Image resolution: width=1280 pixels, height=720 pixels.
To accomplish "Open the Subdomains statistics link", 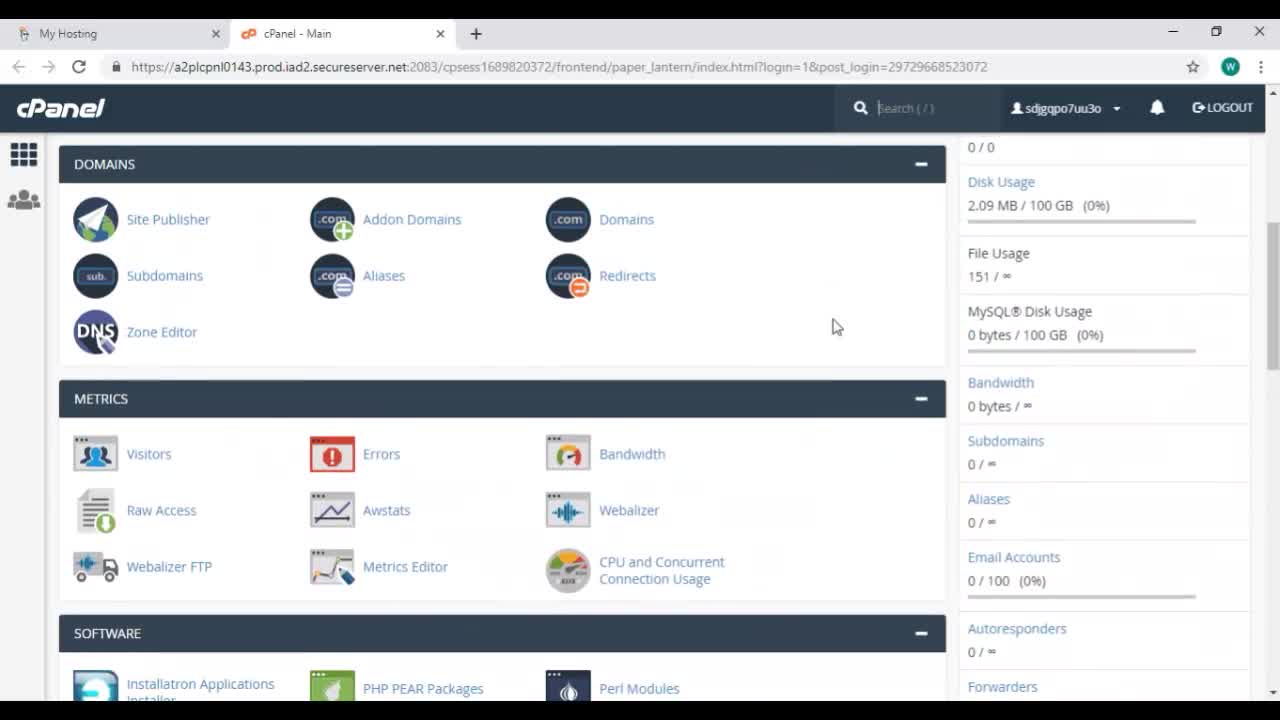I will (x=1006, y=441).
